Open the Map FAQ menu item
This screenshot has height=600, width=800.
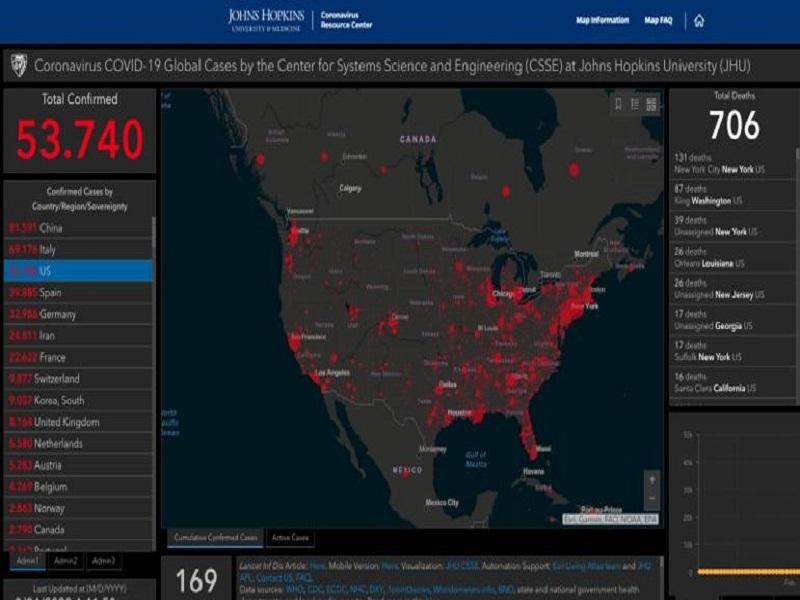(x=658, y=20)
